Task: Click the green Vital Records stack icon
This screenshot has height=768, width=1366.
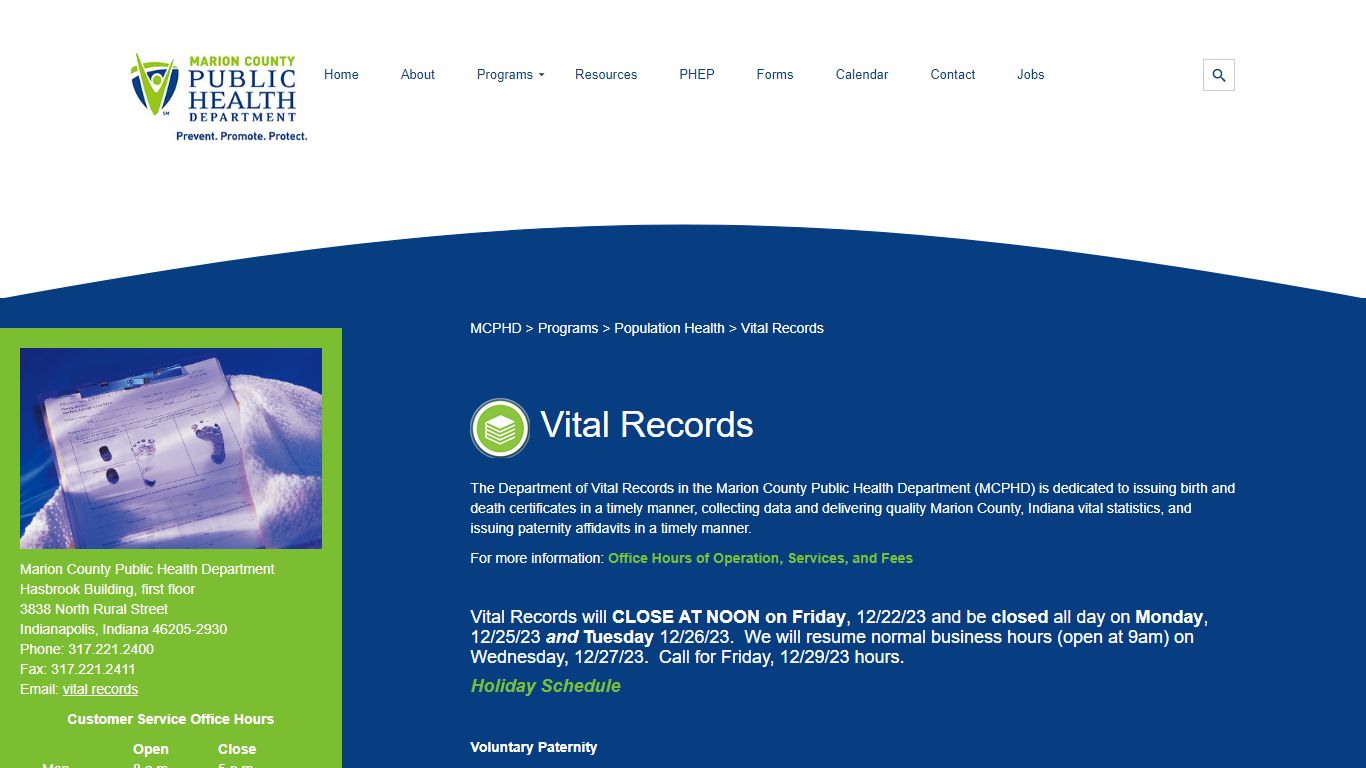Action: (x=500, y=428)
